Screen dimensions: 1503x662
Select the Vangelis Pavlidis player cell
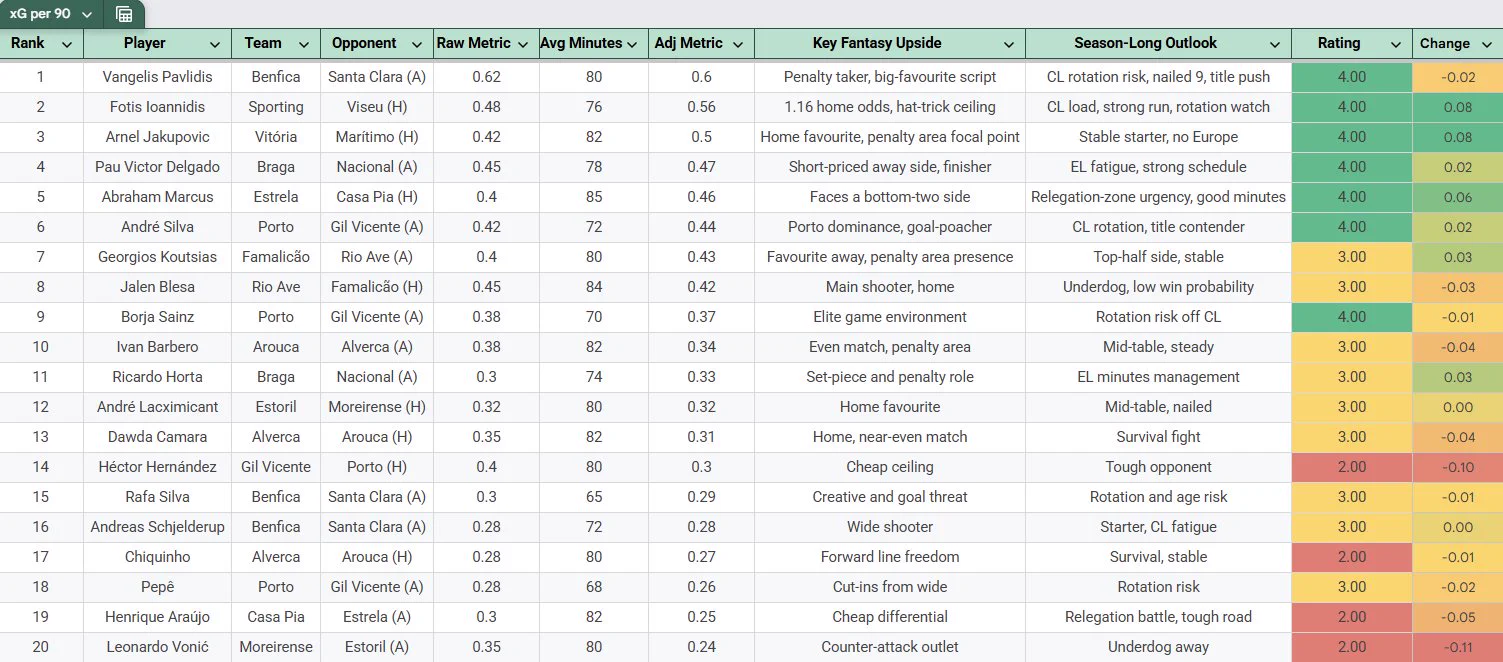158,77
